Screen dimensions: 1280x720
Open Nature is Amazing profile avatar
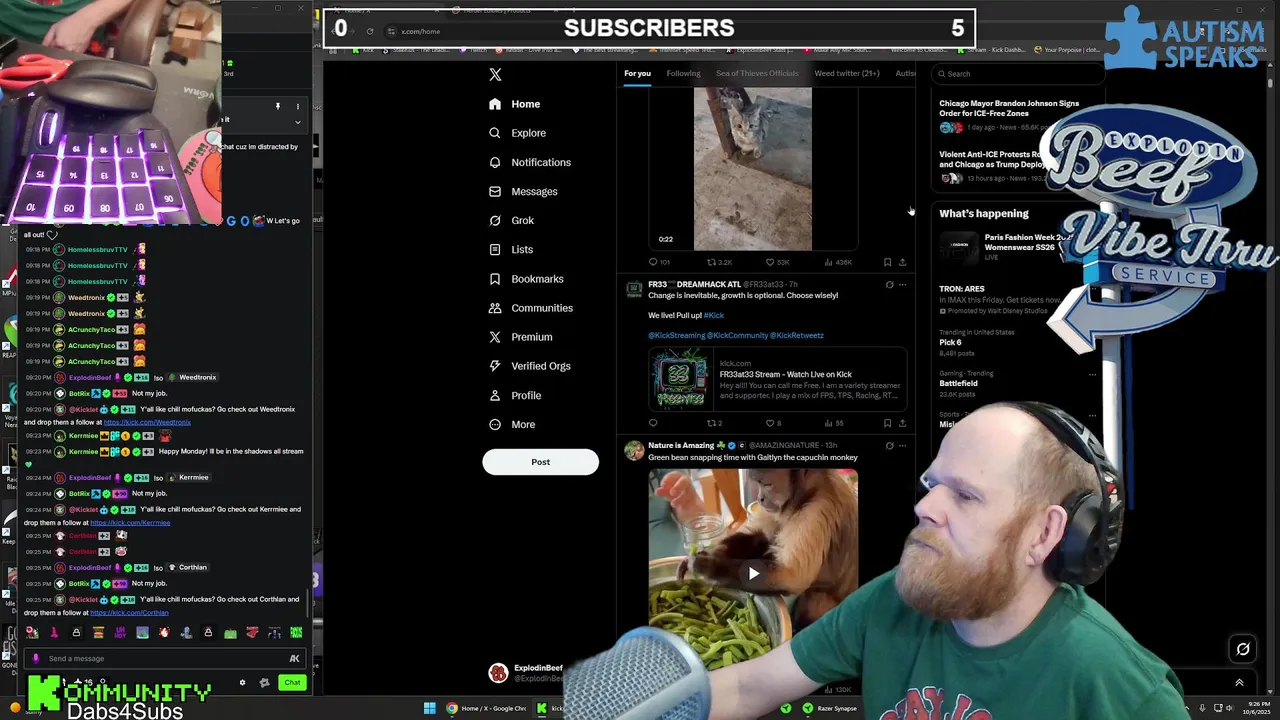click(634, 451)
